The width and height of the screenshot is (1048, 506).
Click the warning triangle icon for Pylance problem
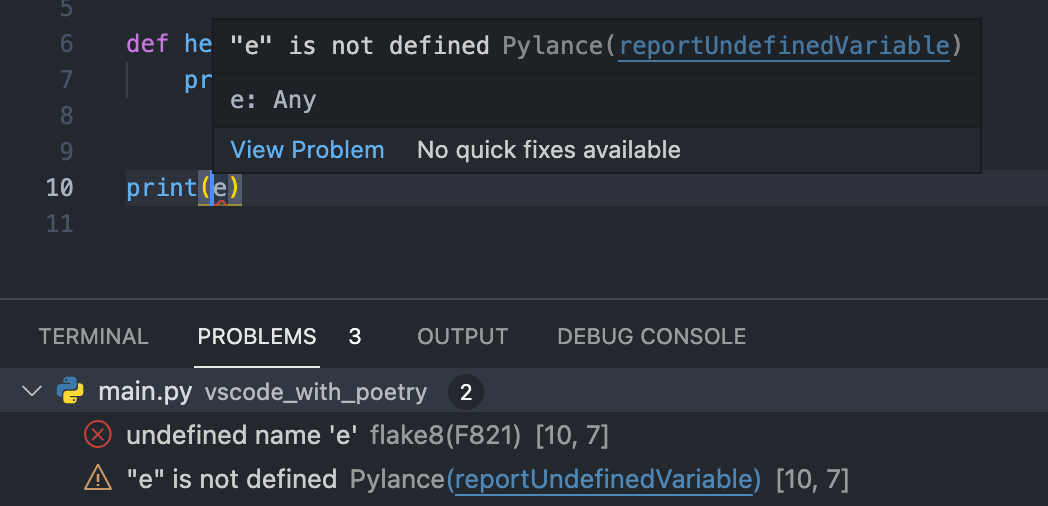click(x=98, y=478)
